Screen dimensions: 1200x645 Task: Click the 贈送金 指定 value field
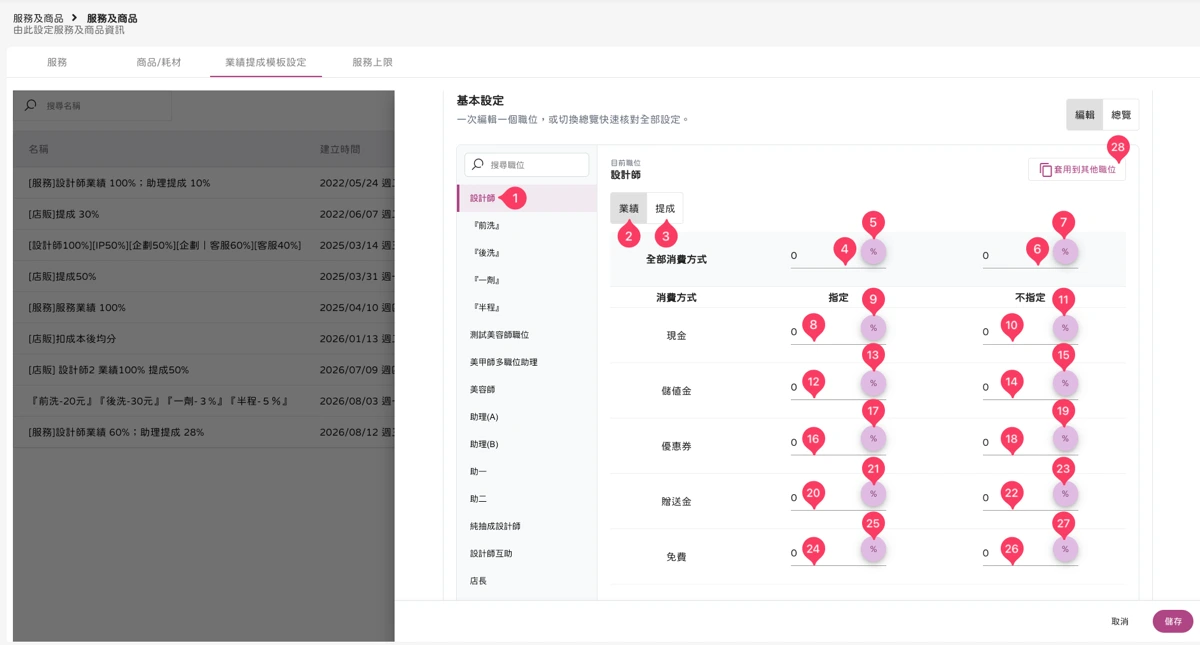(824, 497)
